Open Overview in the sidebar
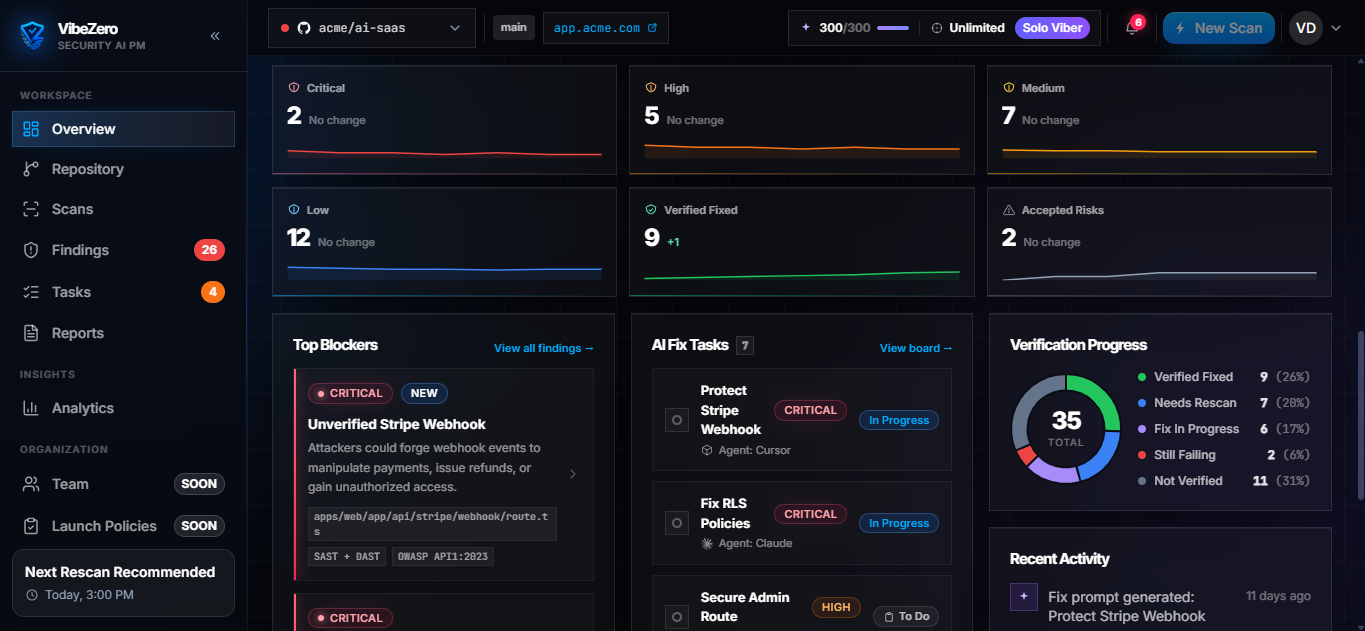The width and height of the screenshot is (1365, 631). [123, 129]
